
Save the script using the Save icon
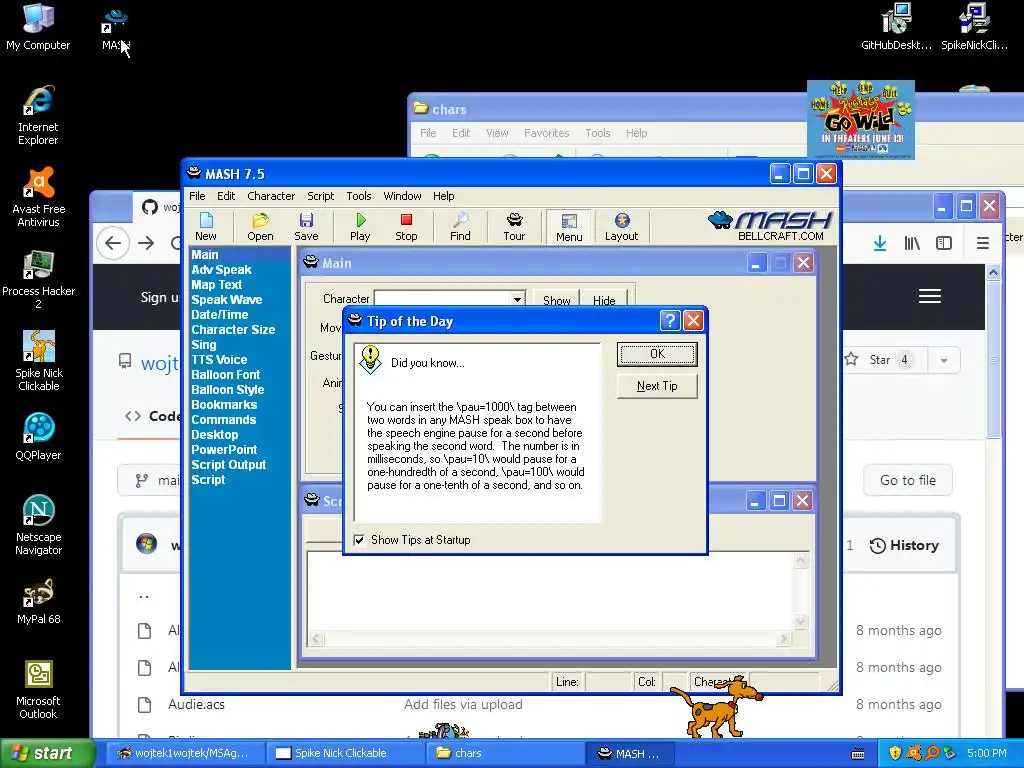[306, 227]
